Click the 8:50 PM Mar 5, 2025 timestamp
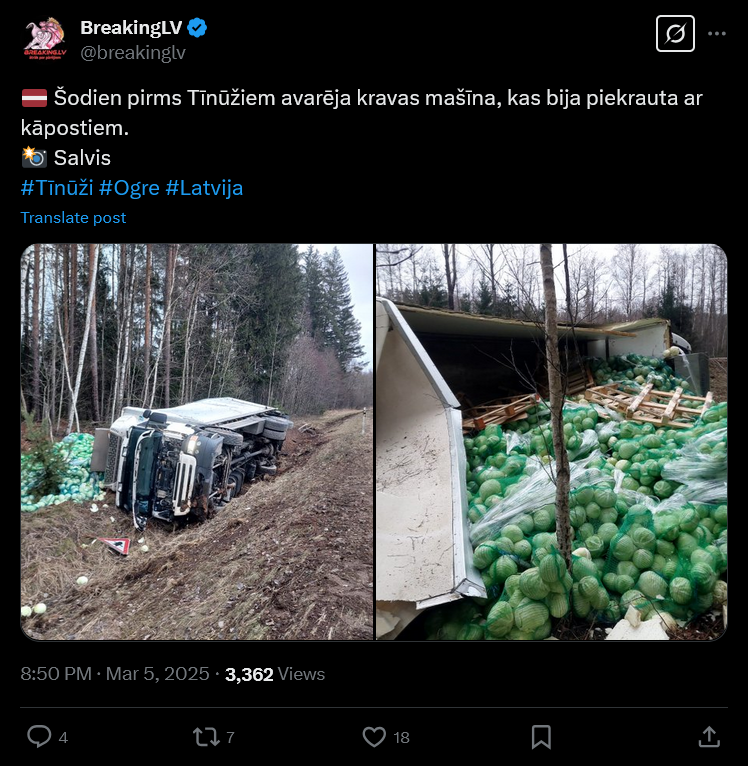 coord(115,674)
